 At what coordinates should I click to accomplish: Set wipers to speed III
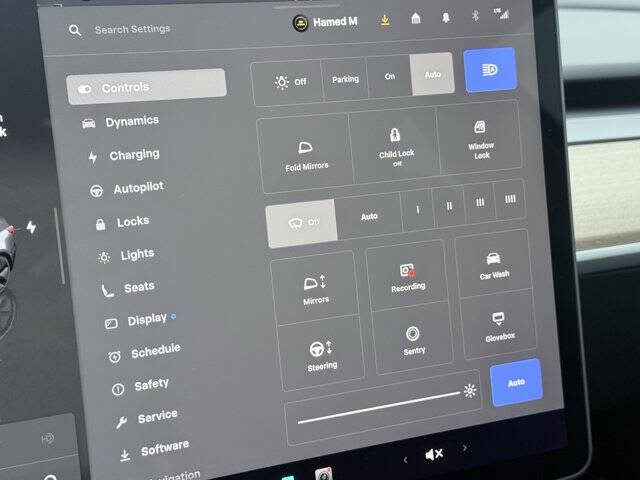(x=480, y=202)
